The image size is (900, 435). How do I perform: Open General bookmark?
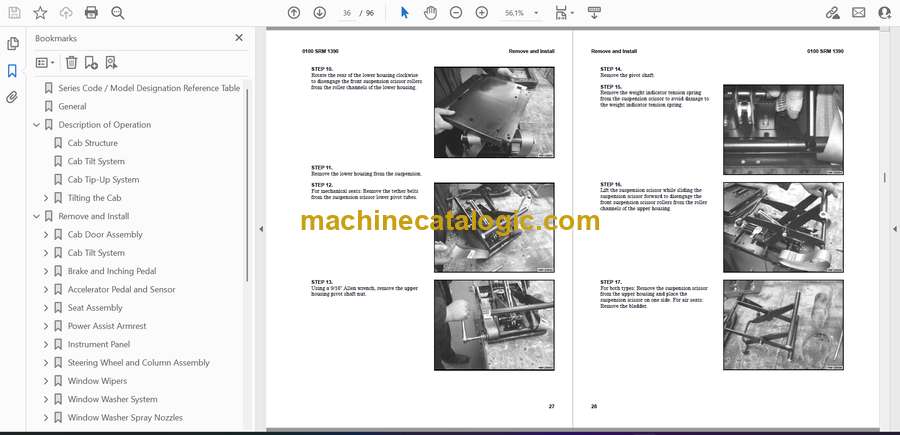(72, 106)
